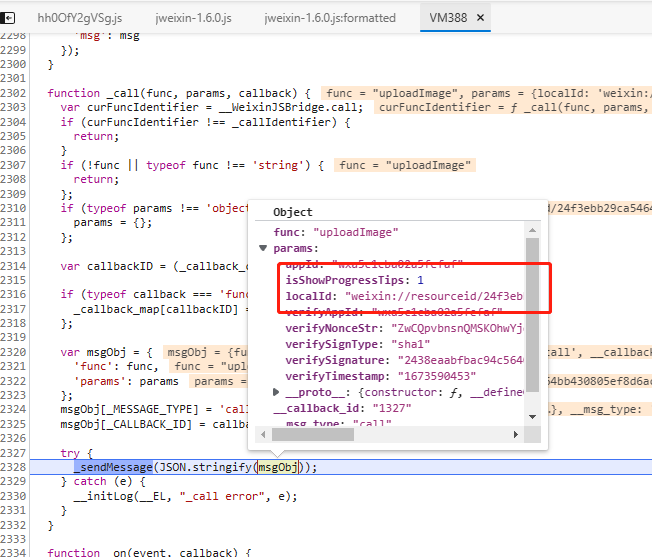652x557 pixels.
Task: Click the popup's horizontal scrollbar right arrow
Action: point(516,434)
